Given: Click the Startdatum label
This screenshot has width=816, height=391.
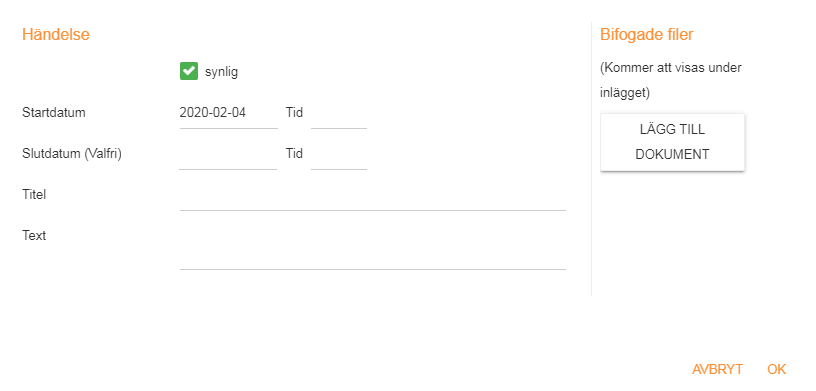Looking at the screenshot, I should (x=54, y=112).
